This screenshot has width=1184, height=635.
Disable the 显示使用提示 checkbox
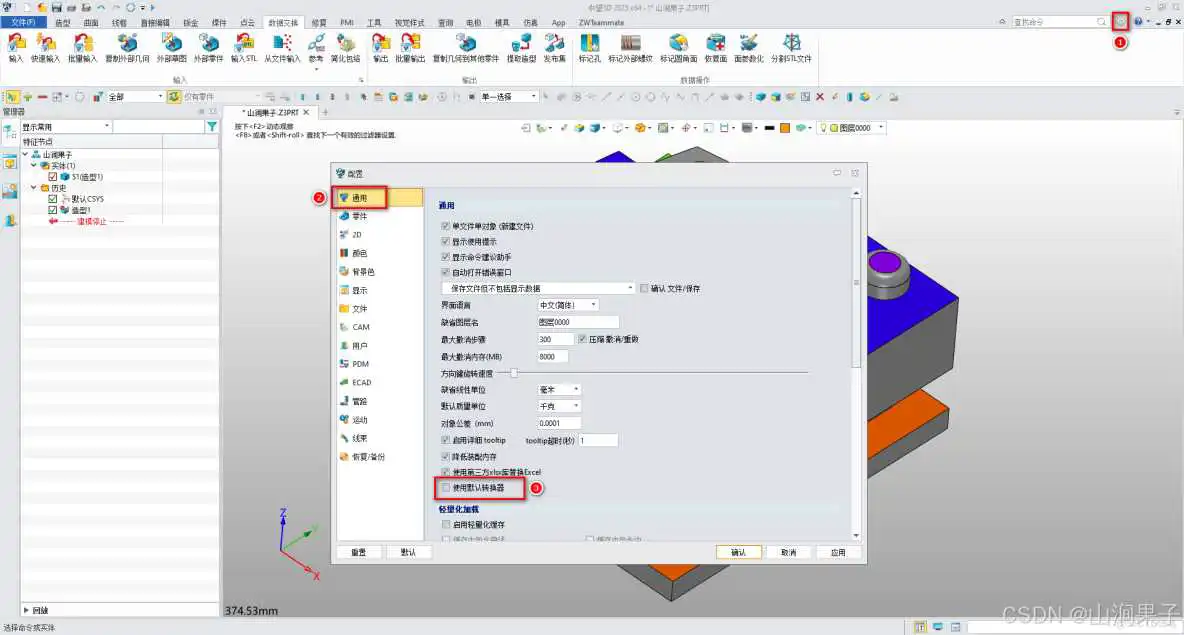point(446,240)
